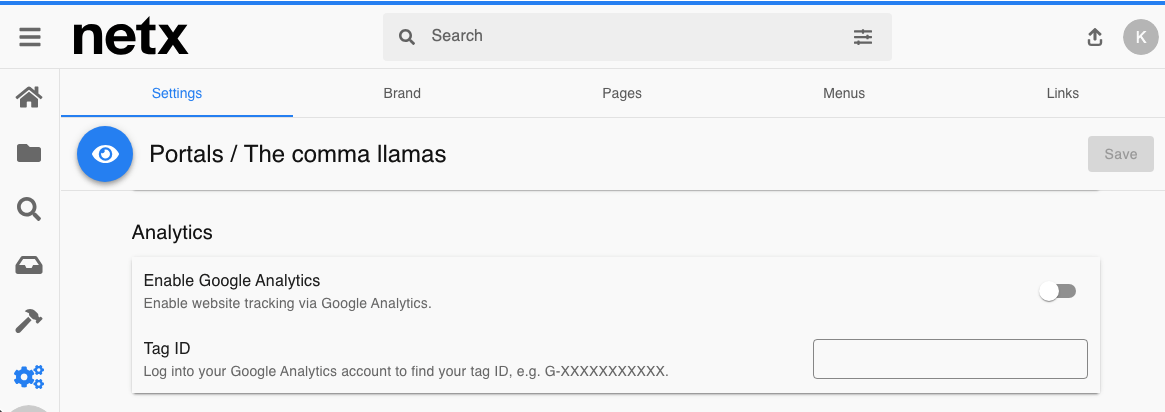Switch to the Brand tab
Screen dimensions: 1165x412
coord(402,94)
